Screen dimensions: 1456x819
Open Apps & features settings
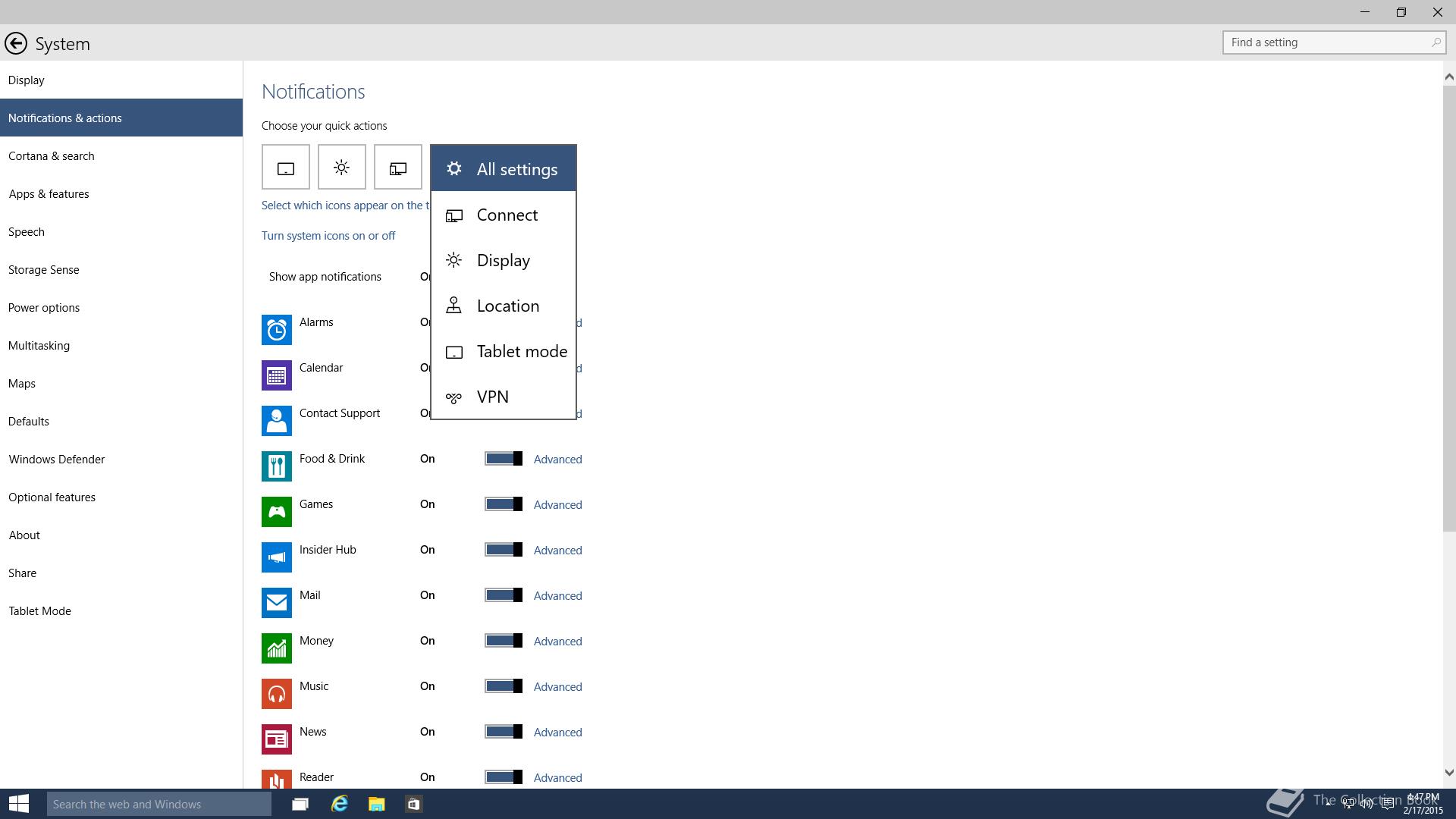121,193
